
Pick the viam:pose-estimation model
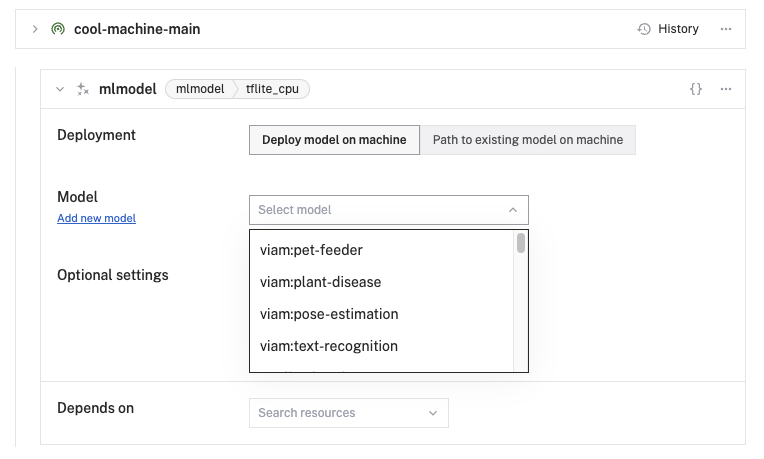coord(329,314)
